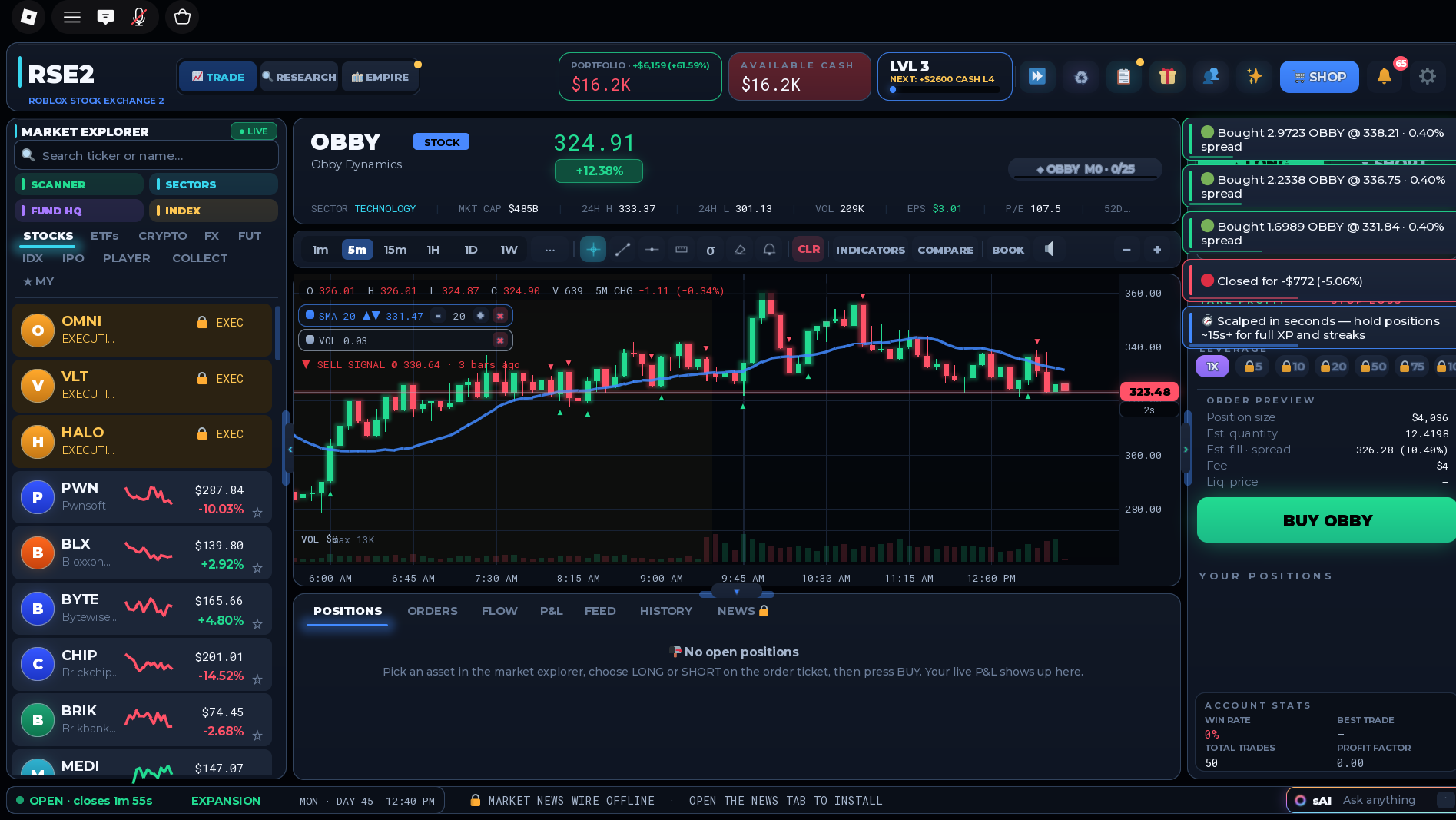The width and height of the screenshot is (1456, 820).
Task: Open the backpack icon in the top bar
Action: tap(182, 17)
